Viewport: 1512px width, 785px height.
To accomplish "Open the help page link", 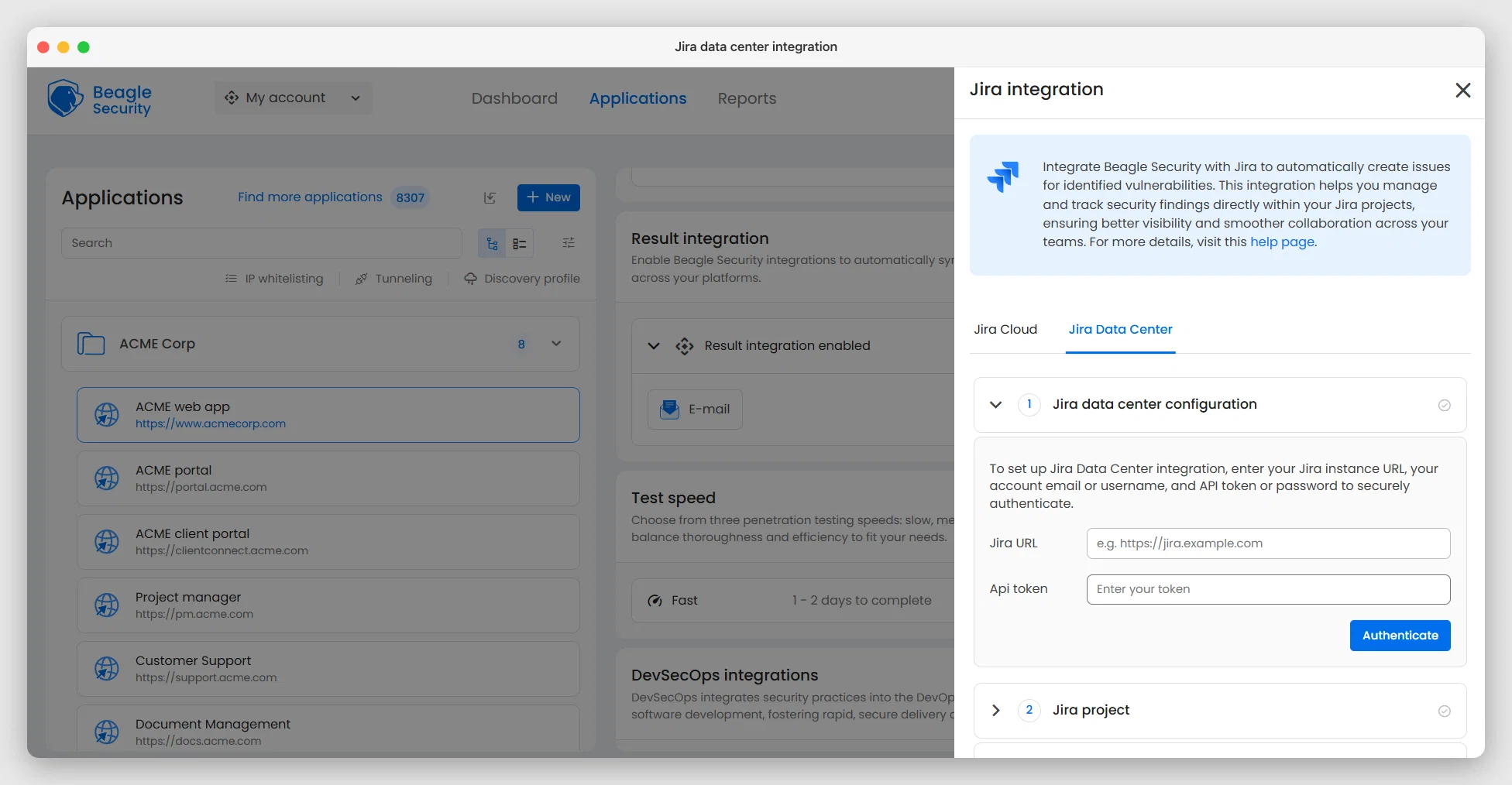I will [x=1282, y=242].
